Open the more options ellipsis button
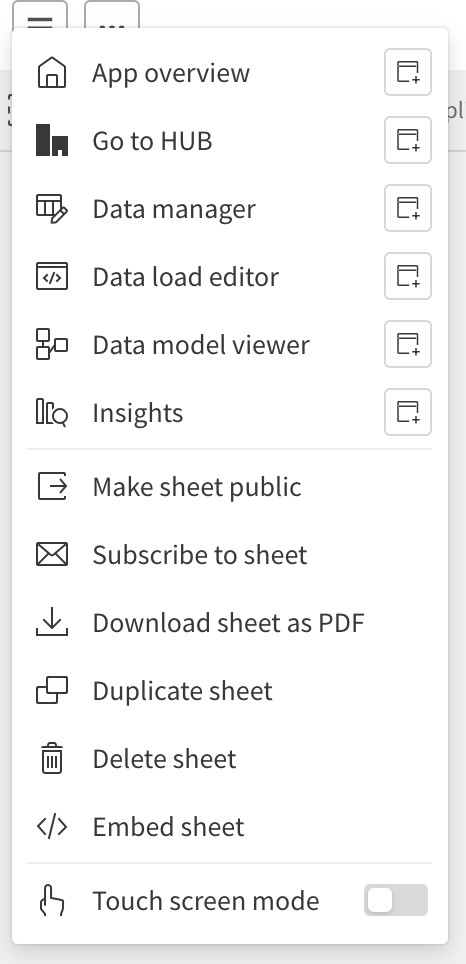The height and width of the screenshot is (964, 466). tap(112, 15)
